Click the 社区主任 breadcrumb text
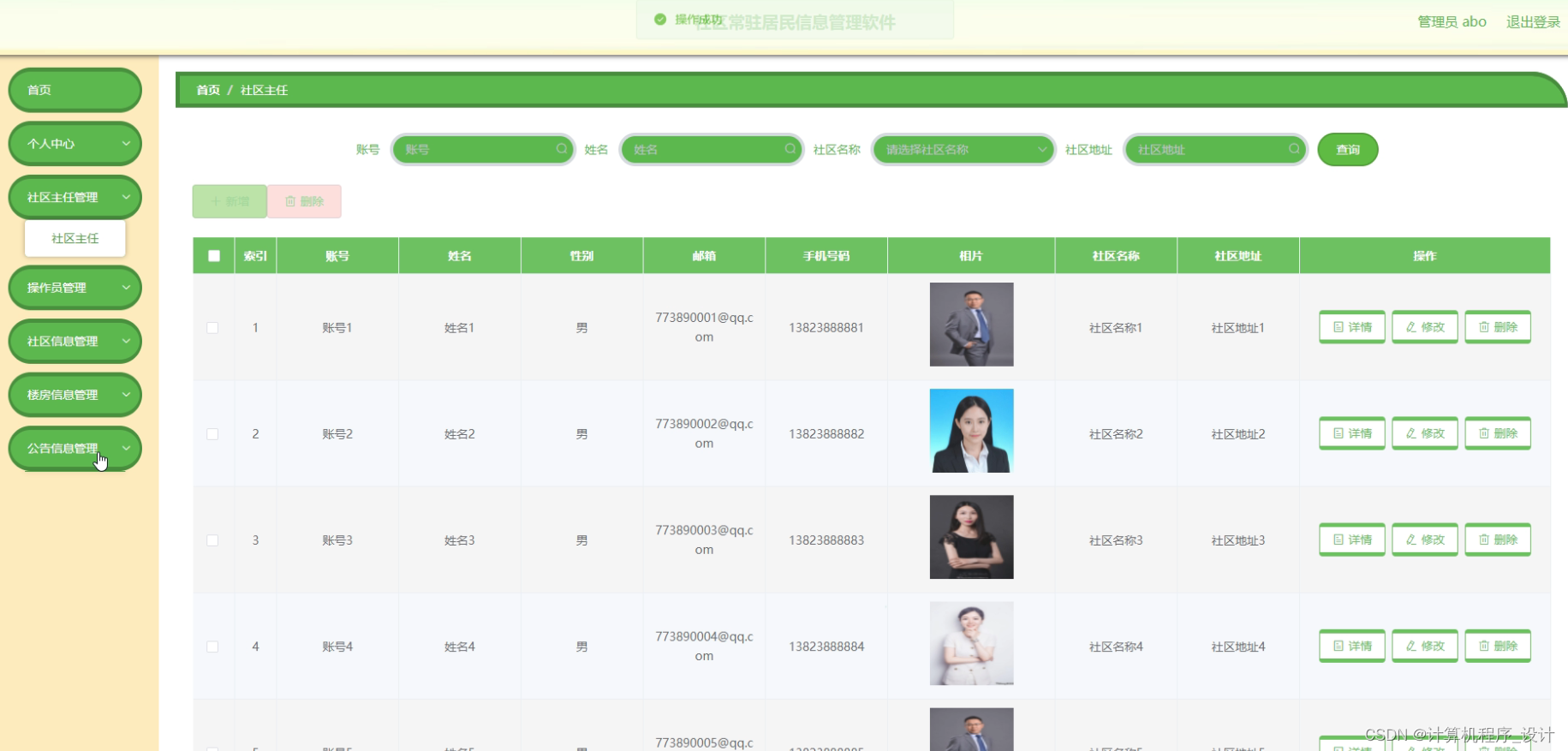 (264, 90)
